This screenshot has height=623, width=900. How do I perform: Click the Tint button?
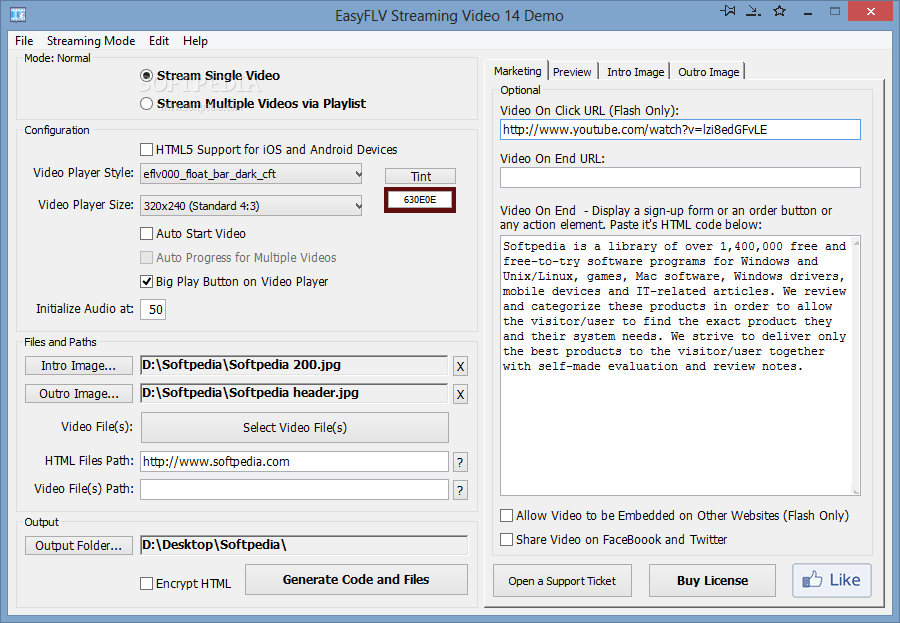coord(421,176)
